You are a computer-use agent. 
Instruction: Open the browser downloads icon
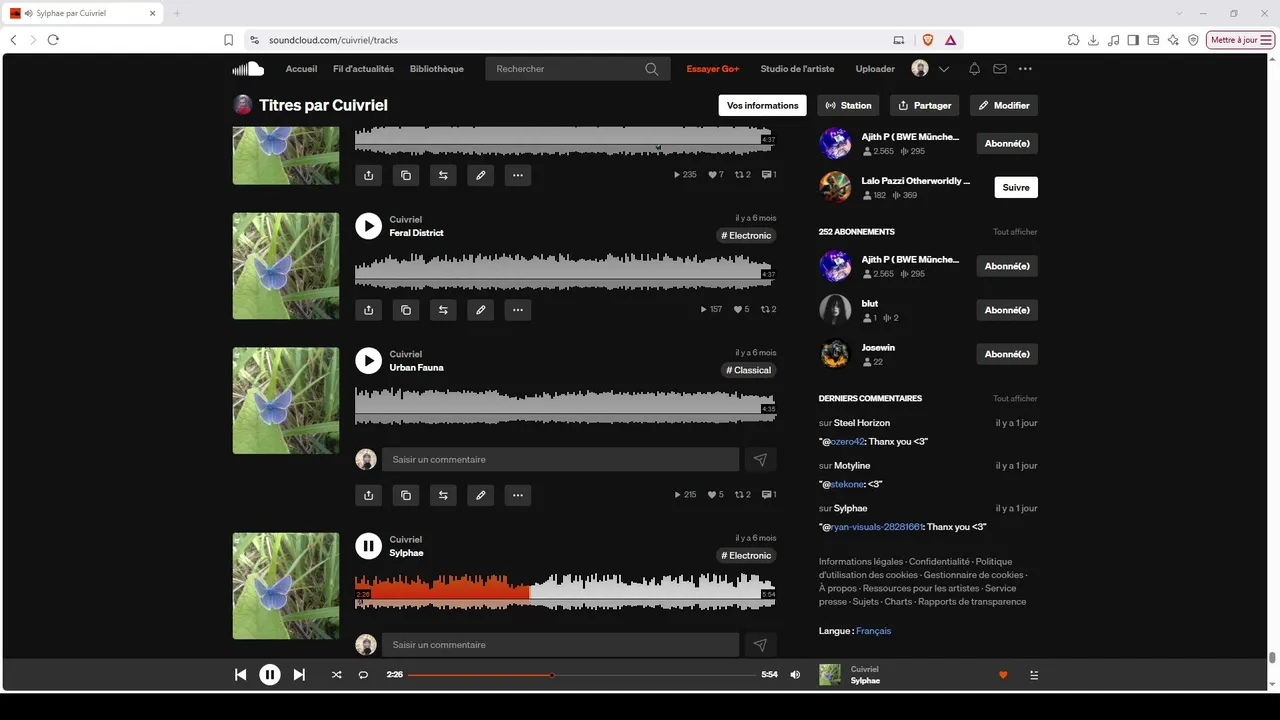1093,40
